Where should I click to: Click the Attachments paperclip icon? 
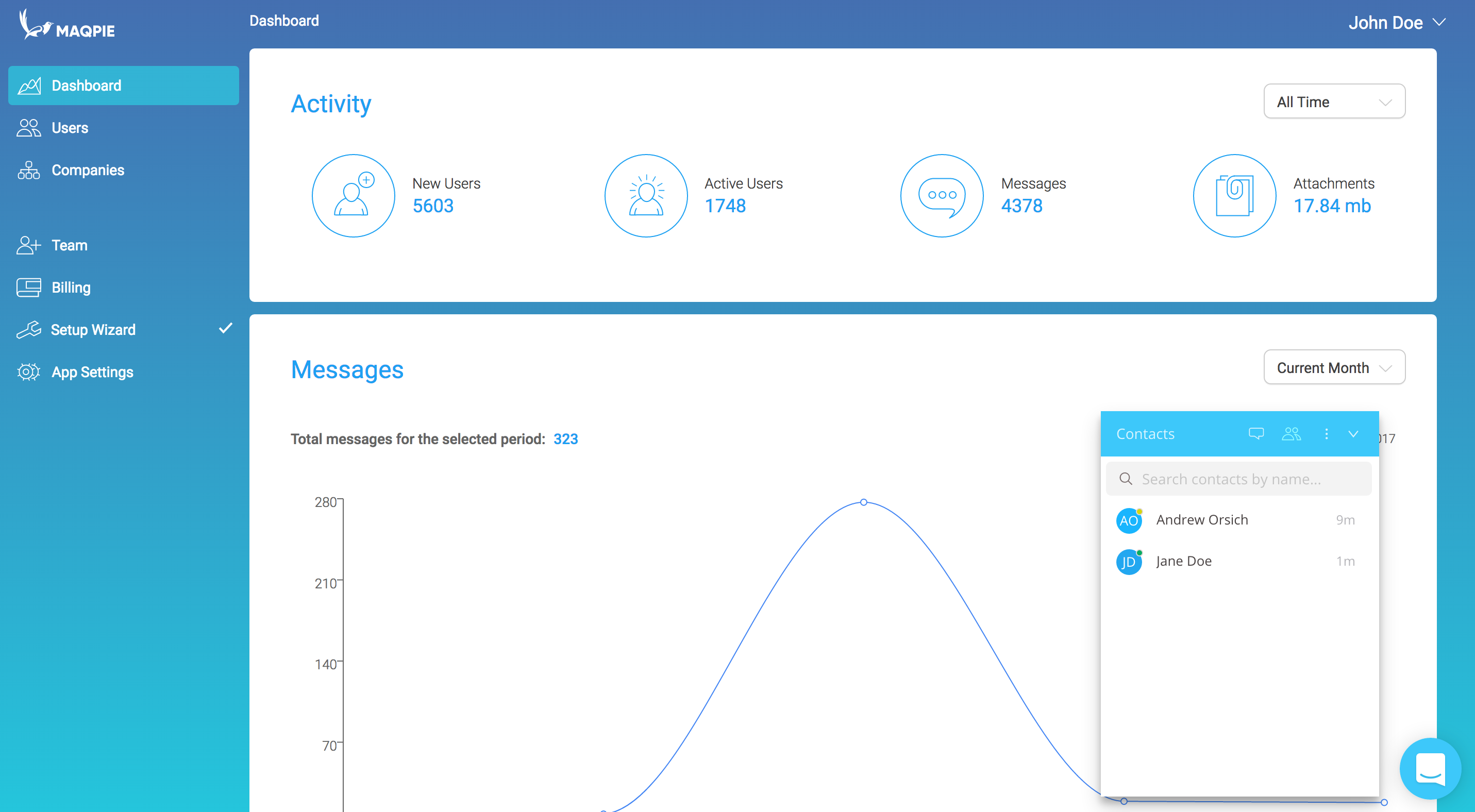1234,196
